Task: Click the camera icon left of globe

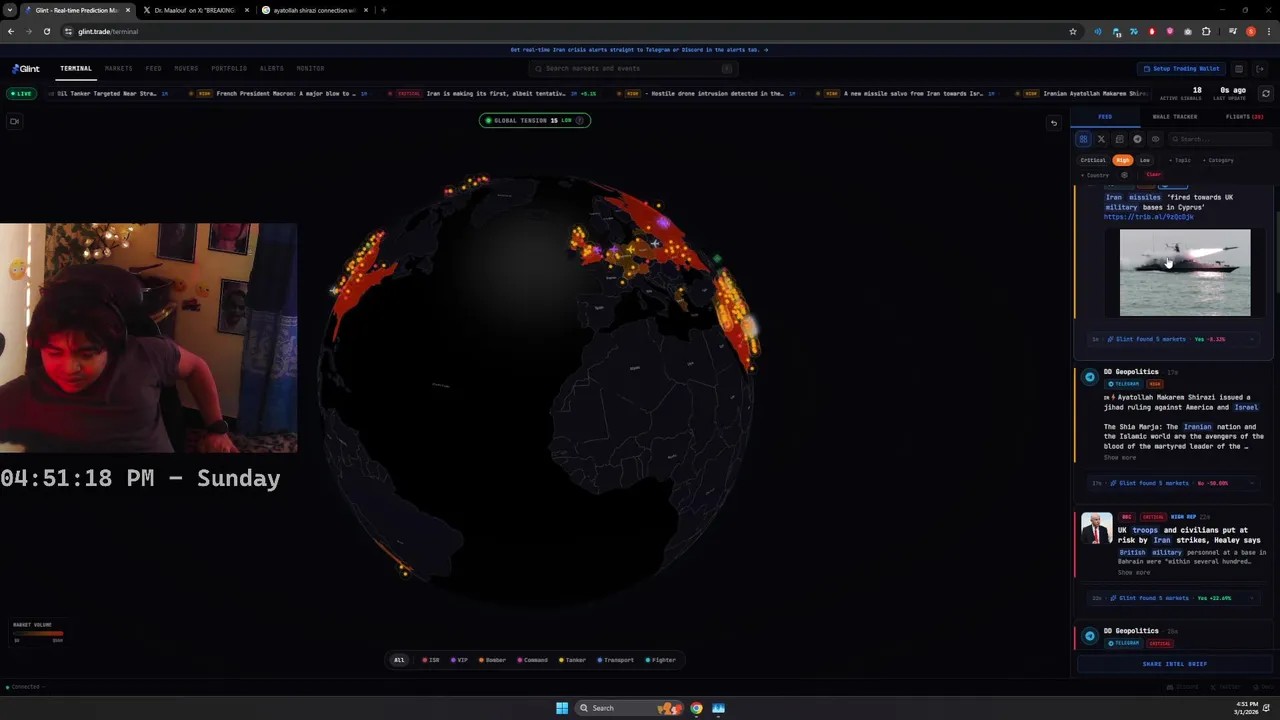Action: 14,121
